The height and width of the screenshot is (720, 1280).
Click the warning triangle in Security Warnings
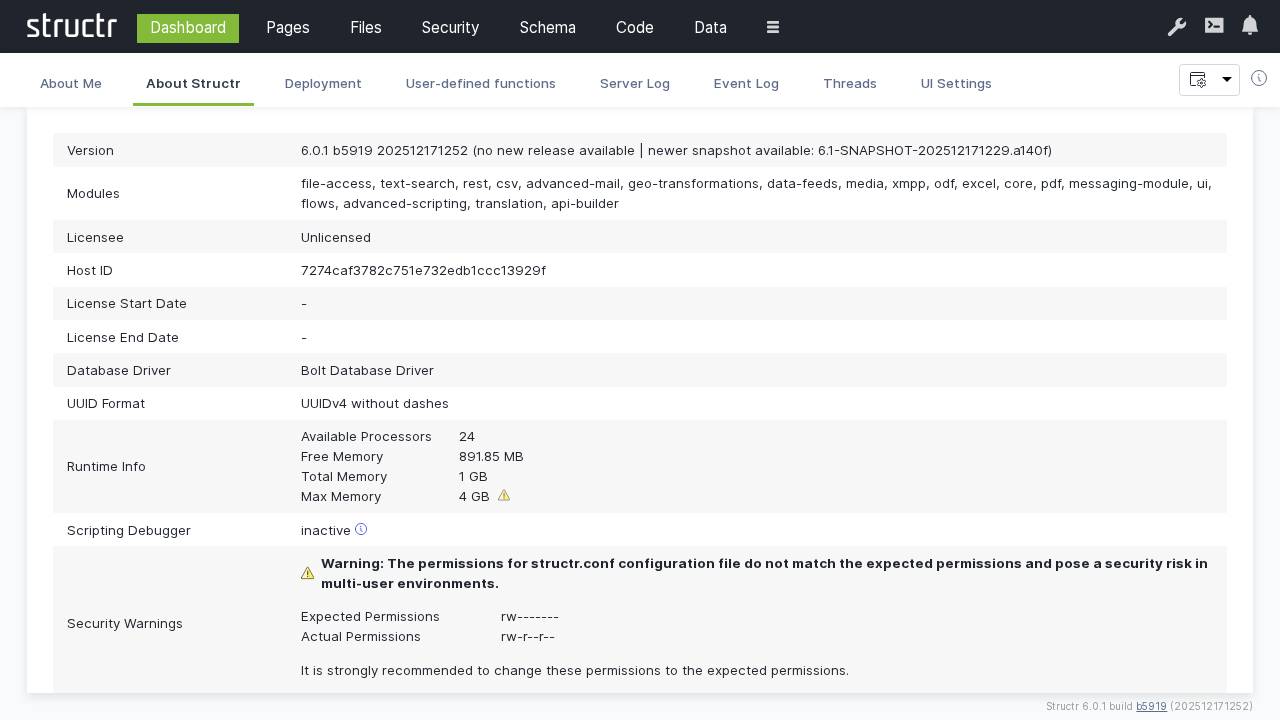(308, 573)
